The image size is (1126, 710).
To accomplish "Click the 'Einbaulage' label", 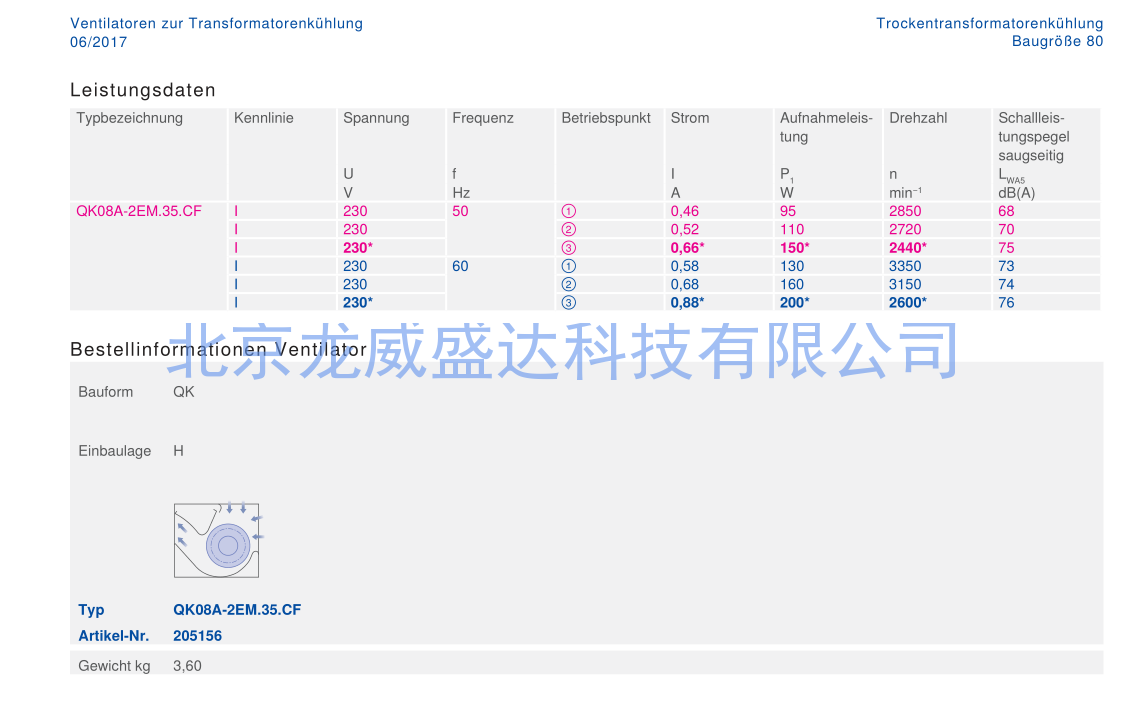I will point(115,452).
